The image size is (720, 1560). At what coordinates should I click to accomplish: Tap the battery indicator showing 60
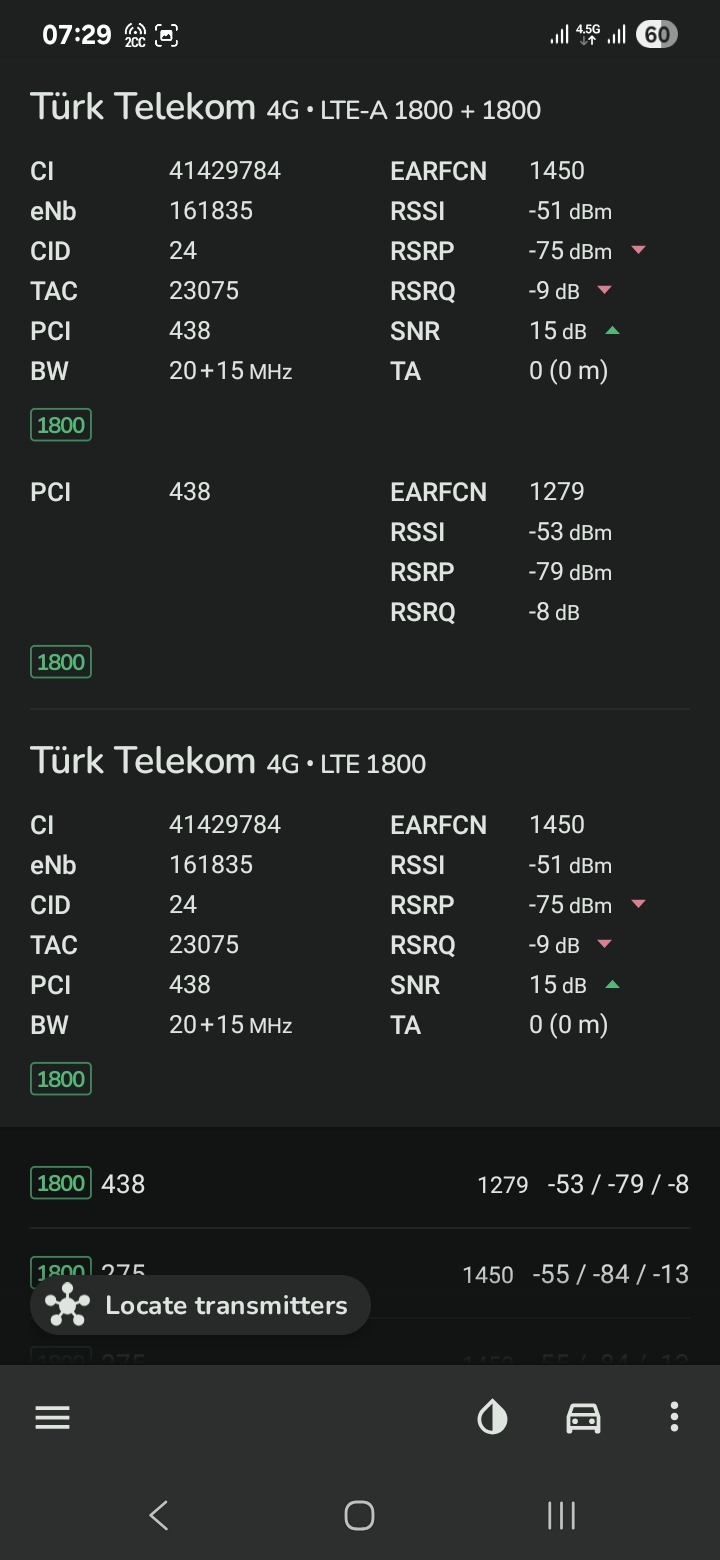[656, 35]
